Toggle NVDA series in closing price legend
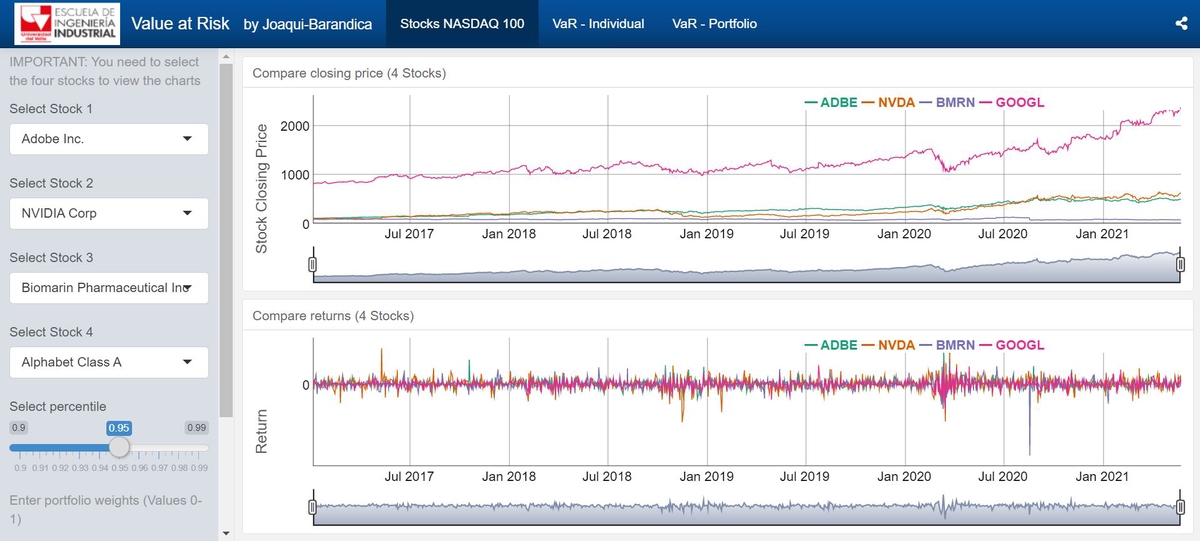 tap(888, 103)
